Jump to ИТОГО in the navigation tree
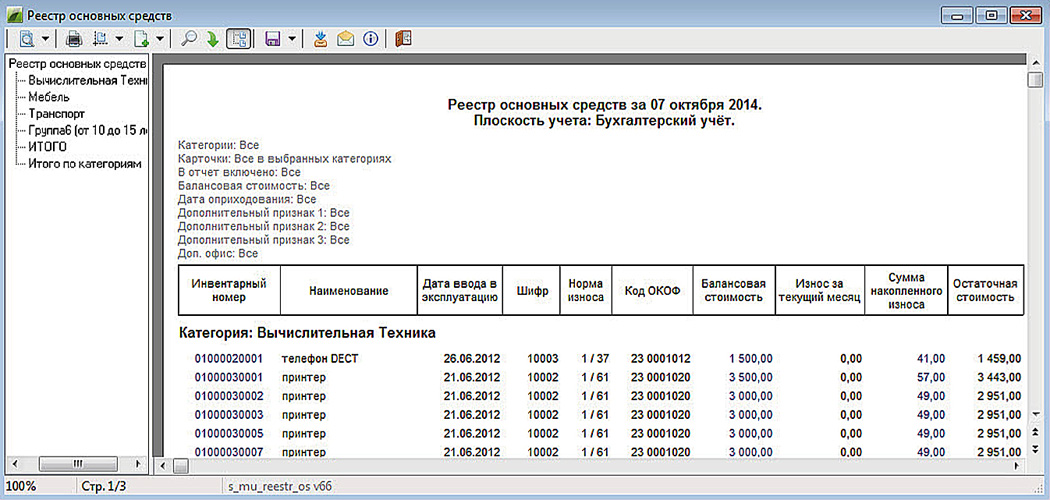The image size is (1050, 500). (48, 147)
